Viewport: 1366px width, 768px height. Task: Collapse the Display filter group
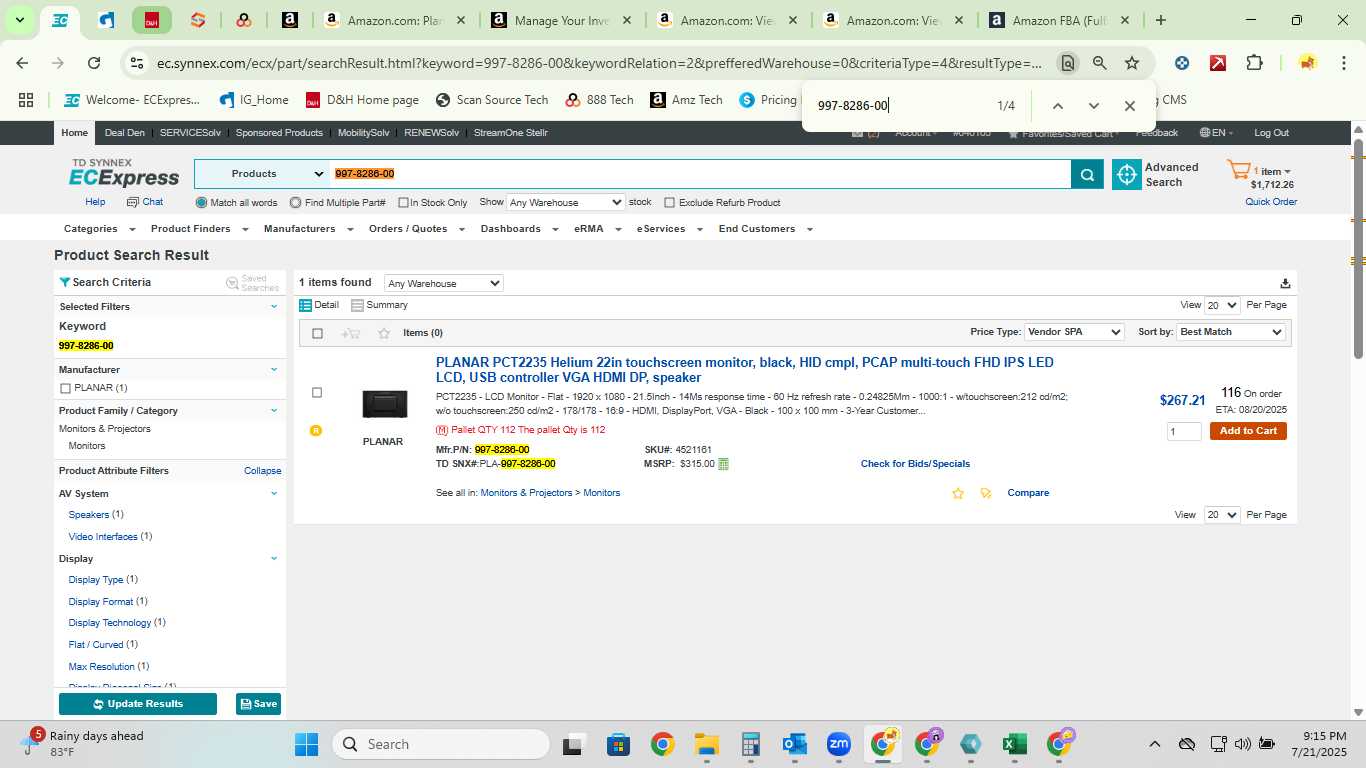point(274,559)
